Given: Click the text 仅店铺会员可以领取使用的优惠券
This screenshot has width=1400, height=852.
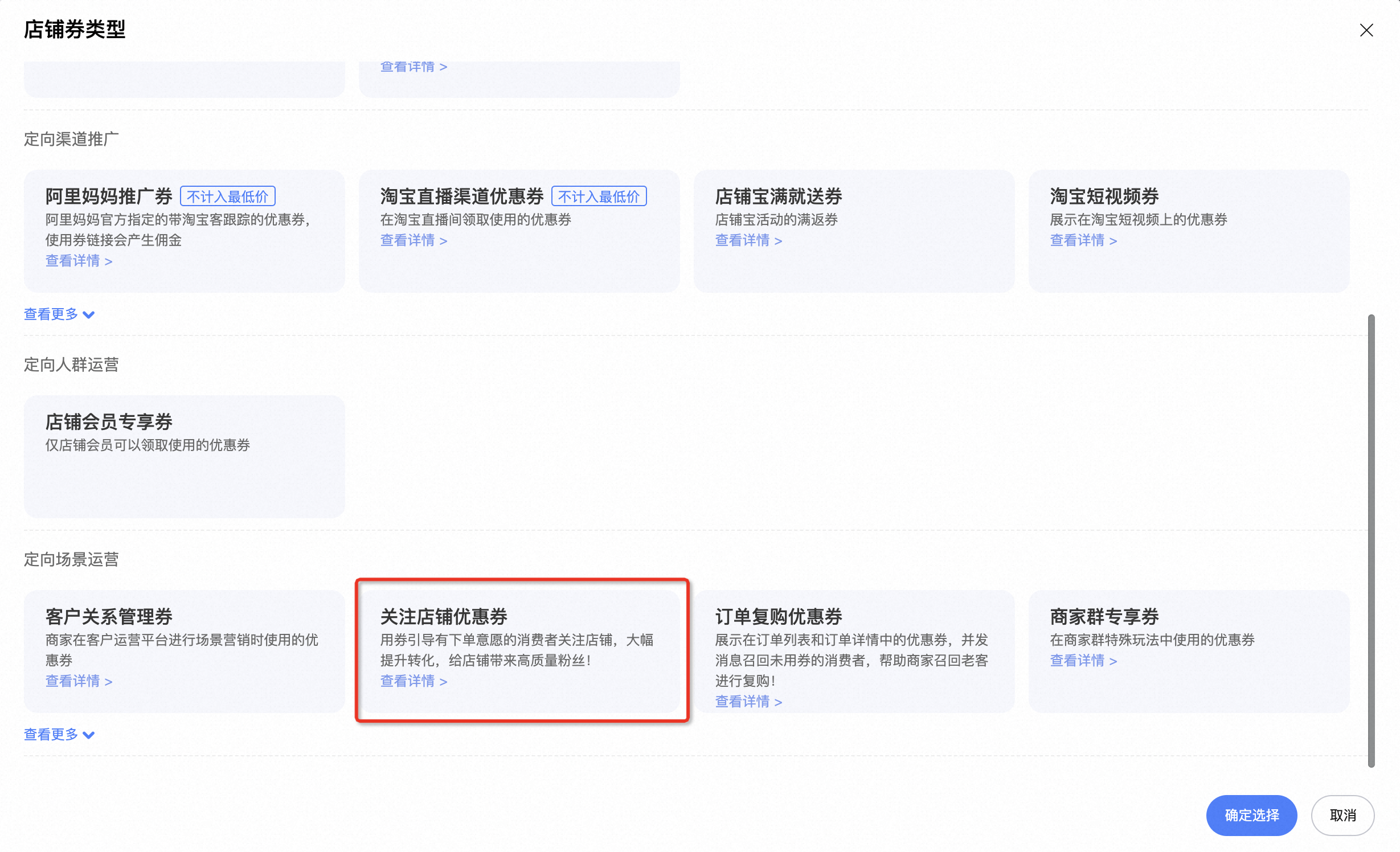Looking at the screenshot, I should coord(148,445).
